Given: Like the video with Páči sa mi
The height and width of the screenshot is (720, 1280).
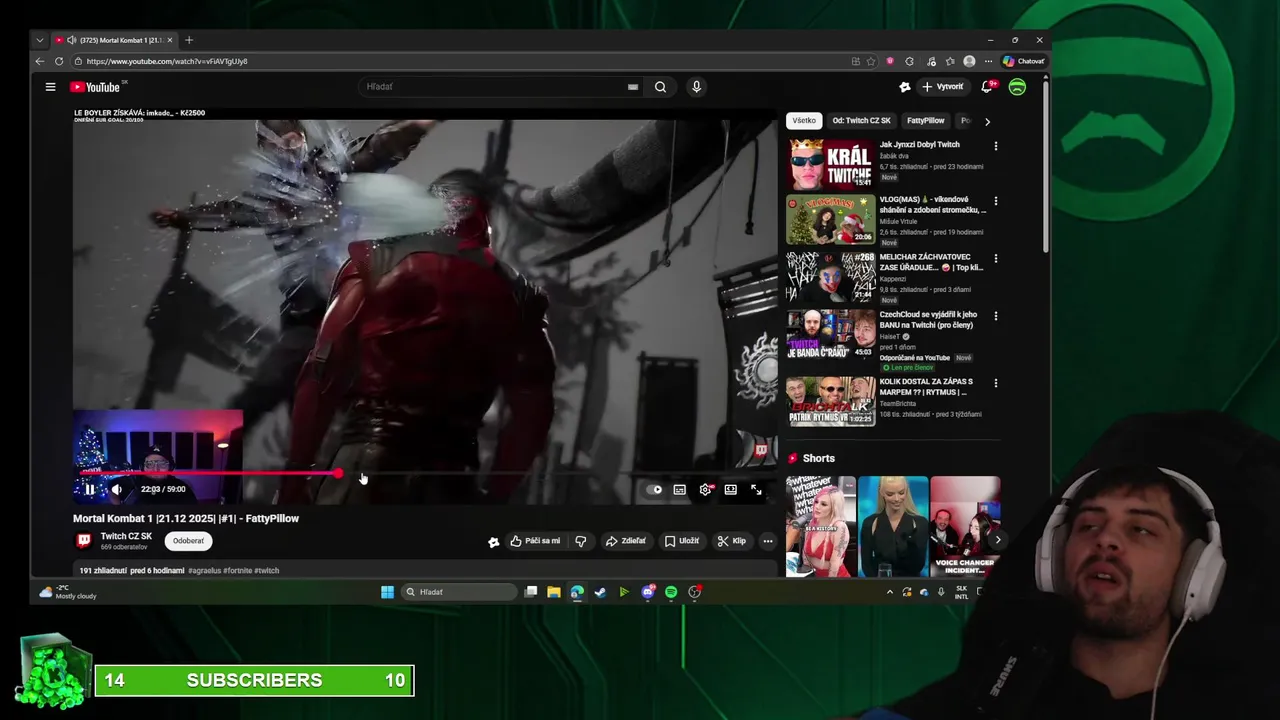Looking at the screenshot, I should pyautogui.click(x=535, y=541).
